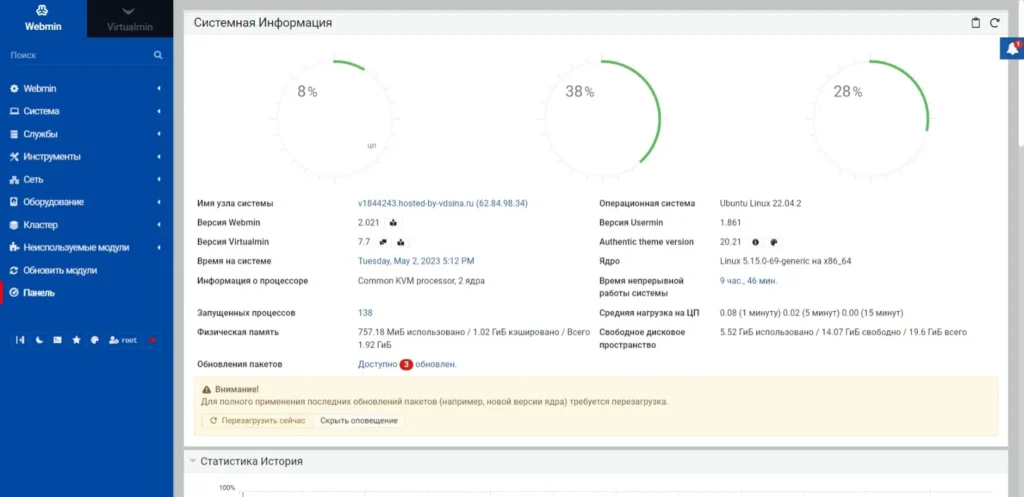Click the Ubuntu Linux 22.04.2 value
This screenshot has width=1024, height=497.
pos(760,203)
